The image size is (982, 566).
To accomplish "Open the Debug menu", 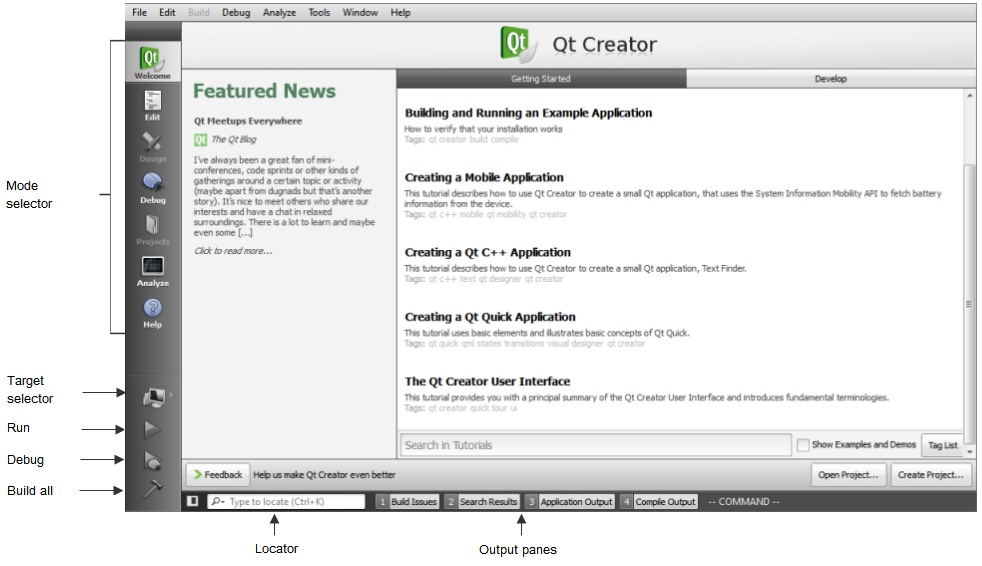I will [x=236, y=13].
